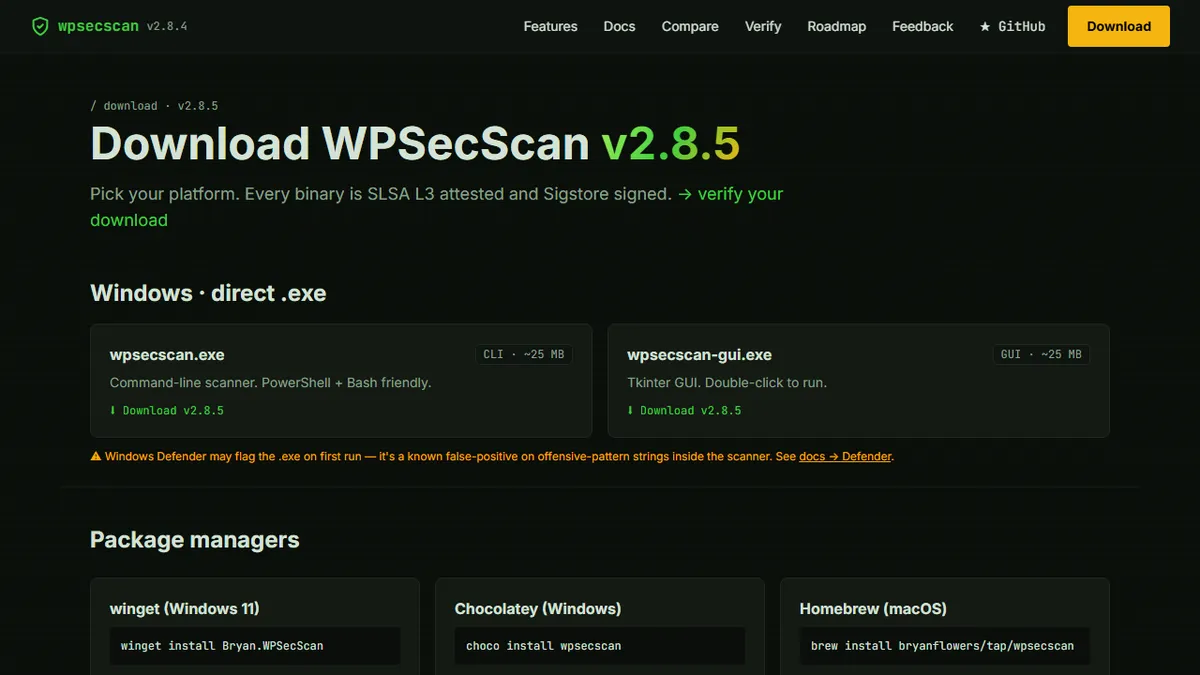
Task: Open the Docs nav item
Action: [619, 26]
